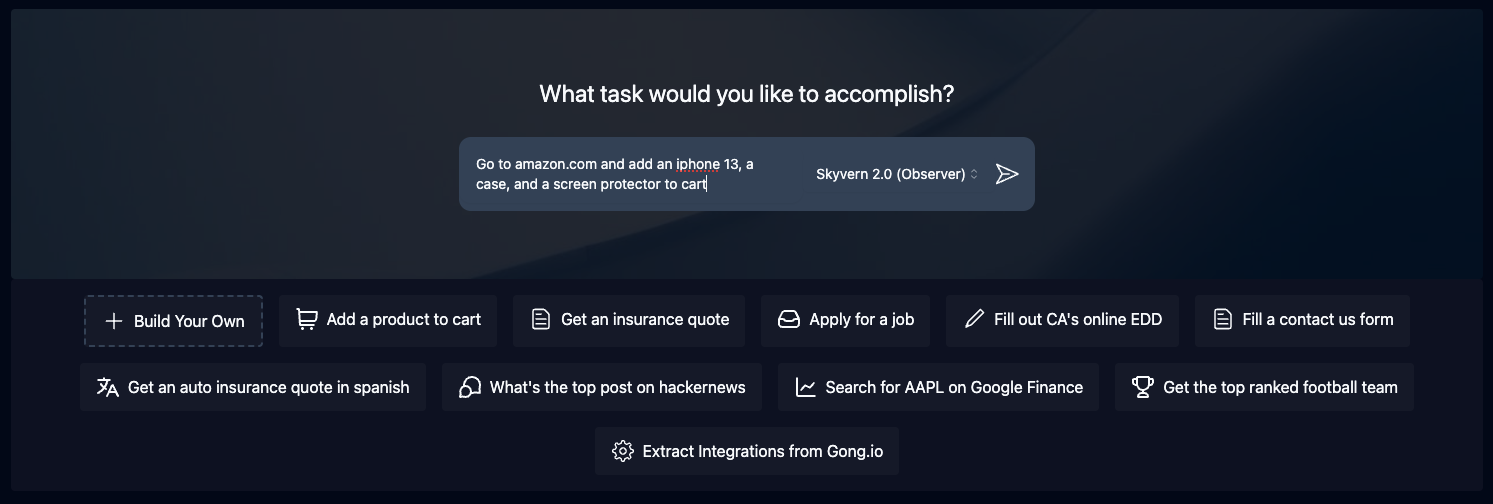Click the line chart icon beside Search for AAPL

coord(805,387)
